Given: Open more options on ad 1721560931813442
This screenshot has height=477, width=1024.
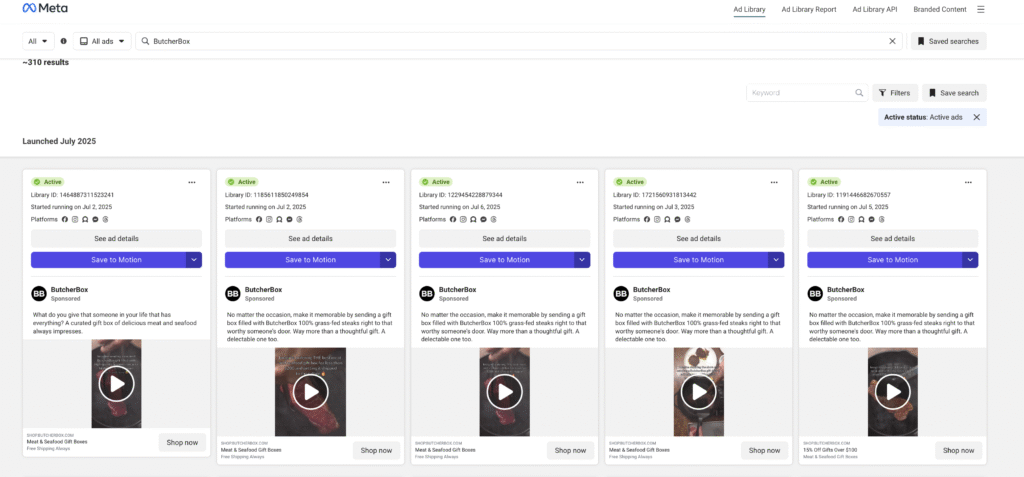Looking at the screenshot, I should click(x=774, y=182).
